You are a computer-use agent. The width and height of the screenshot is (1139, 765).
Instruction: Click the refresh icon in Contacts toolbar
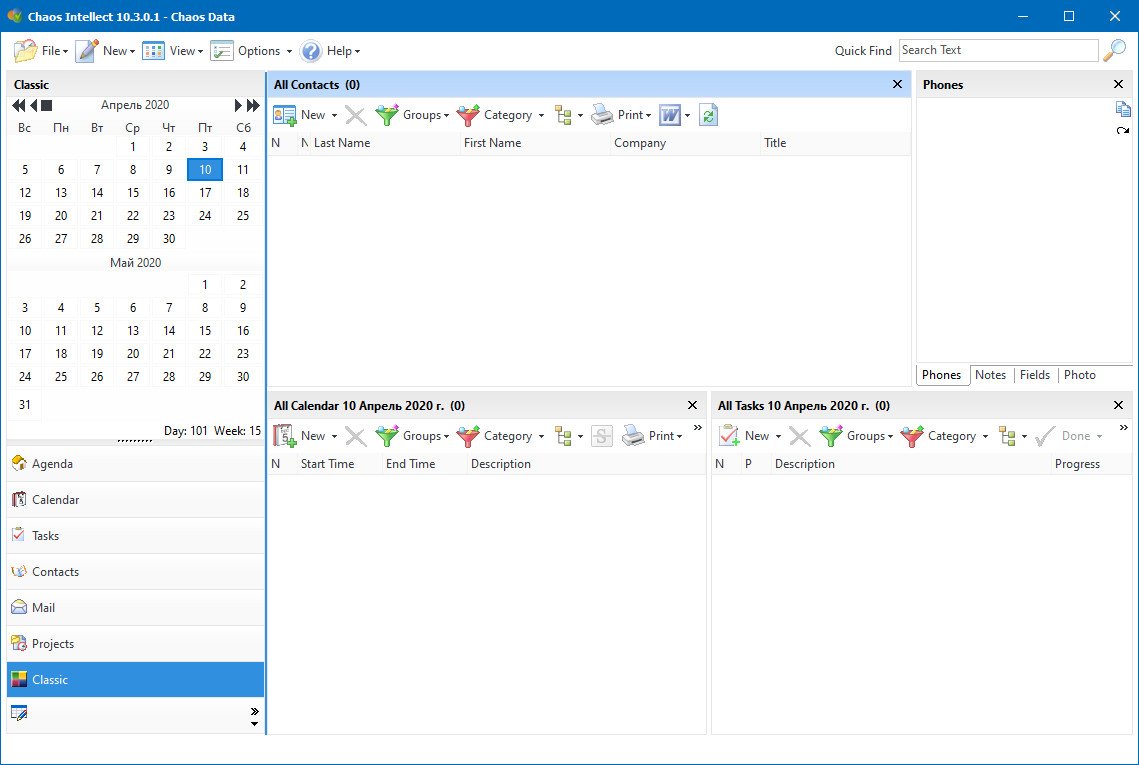(708, 115)
